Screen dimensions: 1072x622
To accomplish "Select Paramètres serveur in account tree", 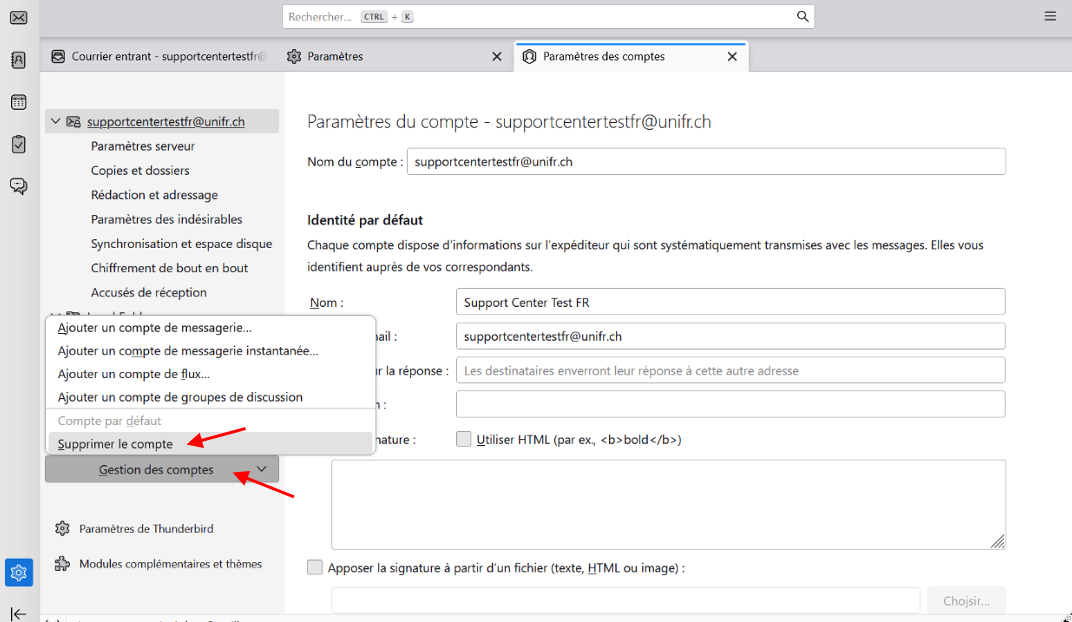I will pyautogui.click(x=143, y=146).
